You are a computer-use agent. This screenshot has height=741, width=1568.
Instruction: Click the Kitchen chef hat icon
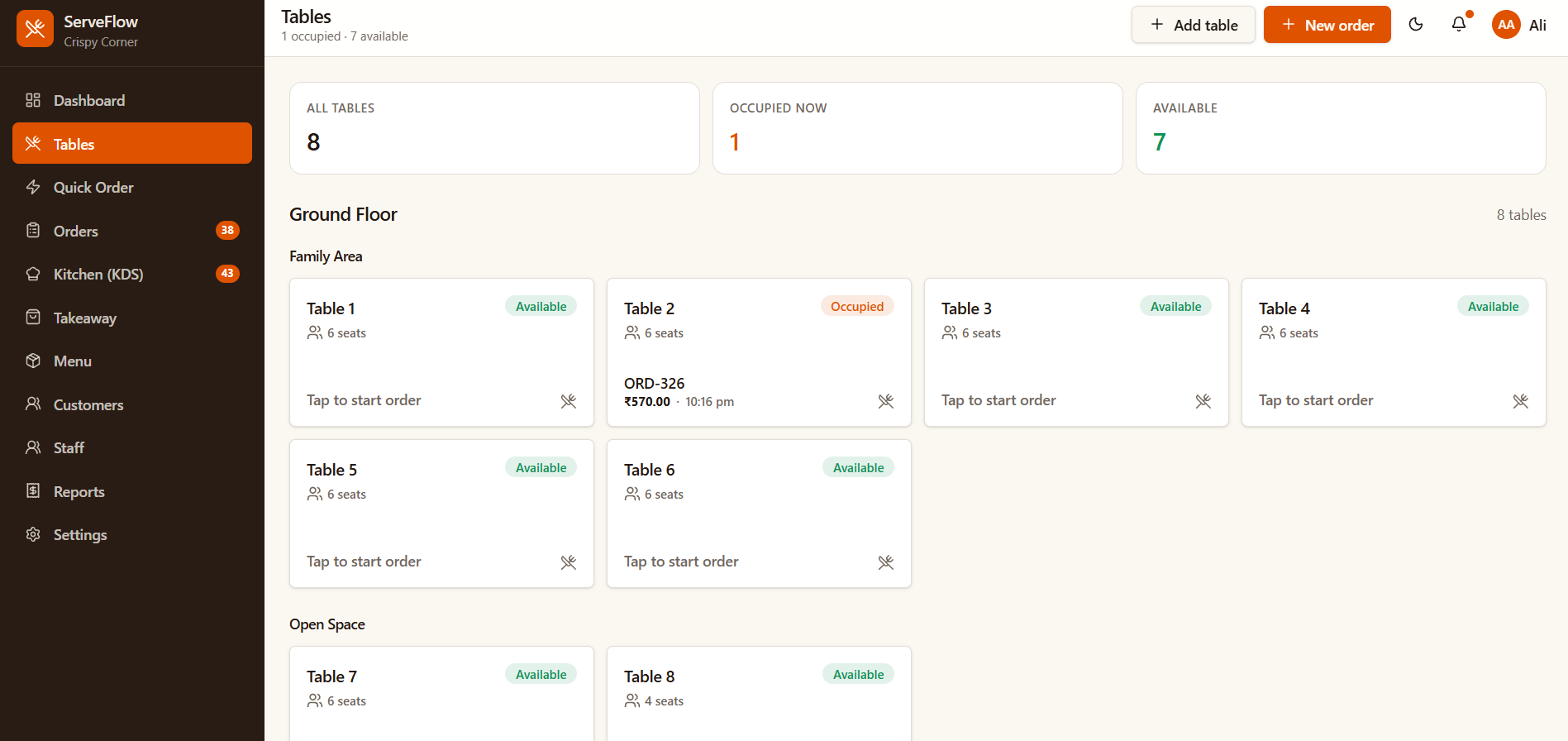pyautogui.click(x=33, y=274)
